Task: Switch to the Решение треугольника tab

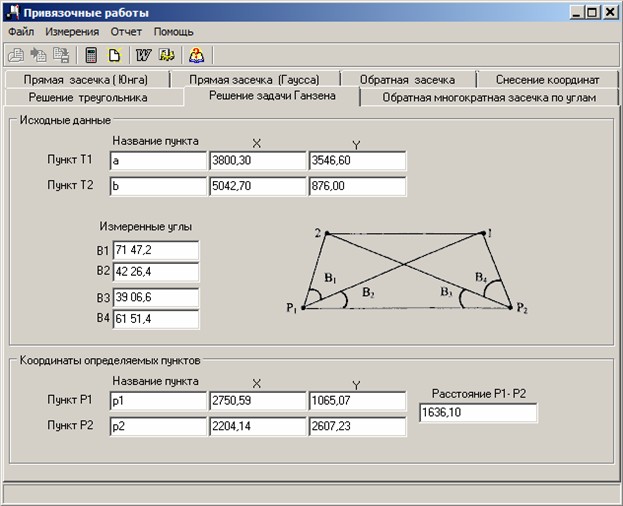Action: tap(88, 97)
